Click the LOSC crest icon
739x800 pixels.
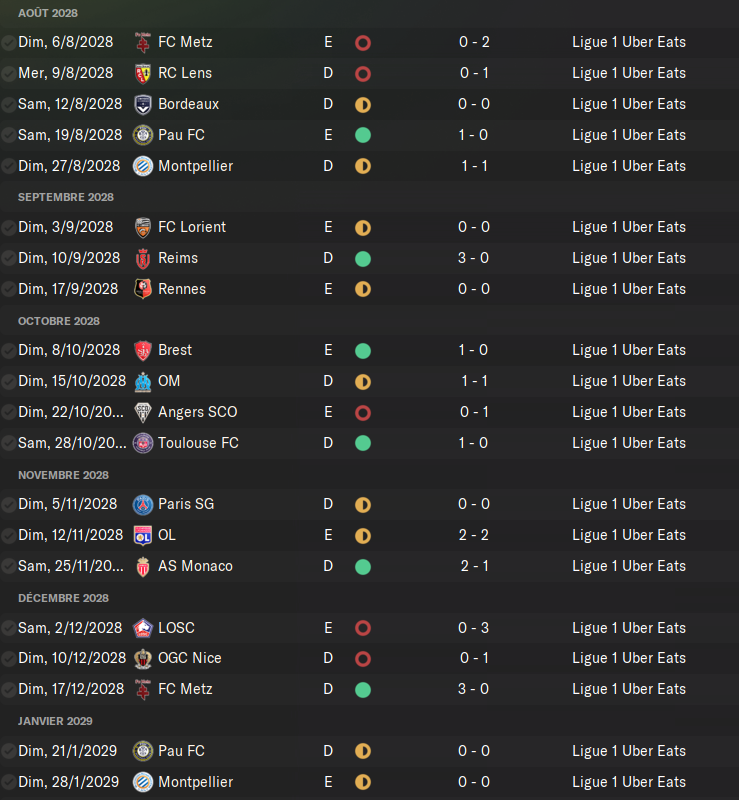143,628
